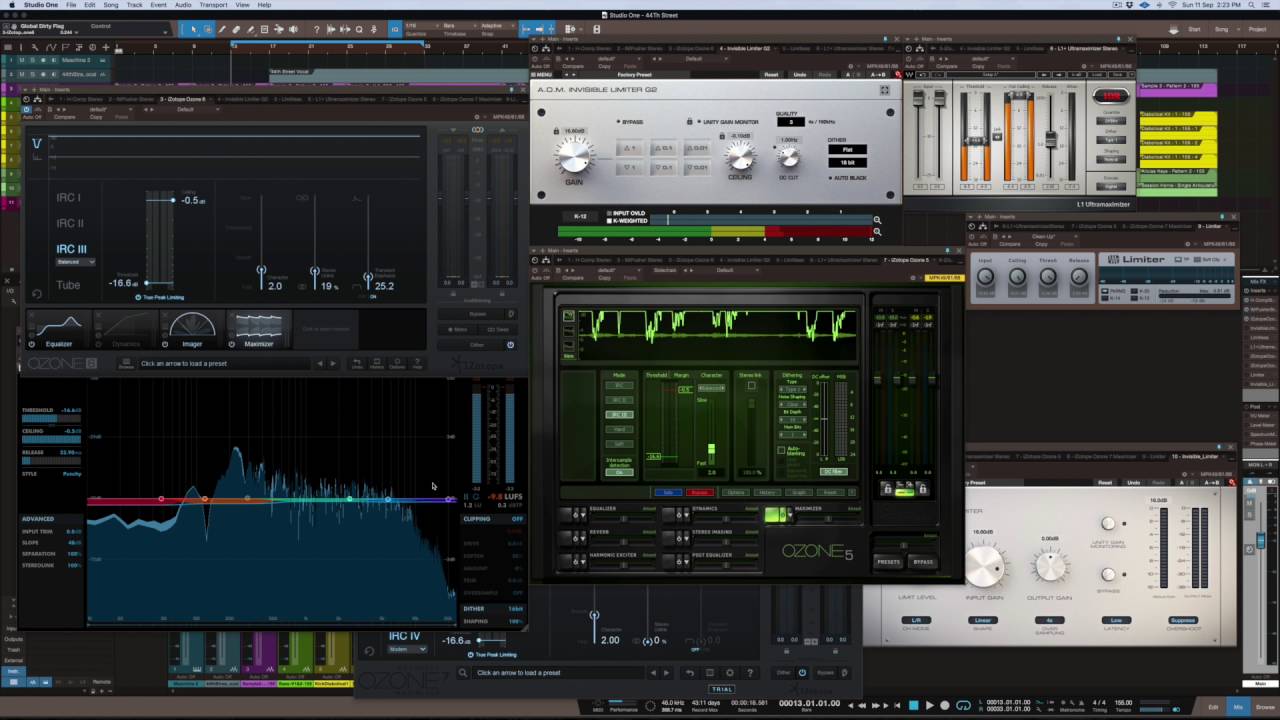This screenshot has width=1280, height=720.
Task: Open the Transport menu
Action: (x=213, y=5)
